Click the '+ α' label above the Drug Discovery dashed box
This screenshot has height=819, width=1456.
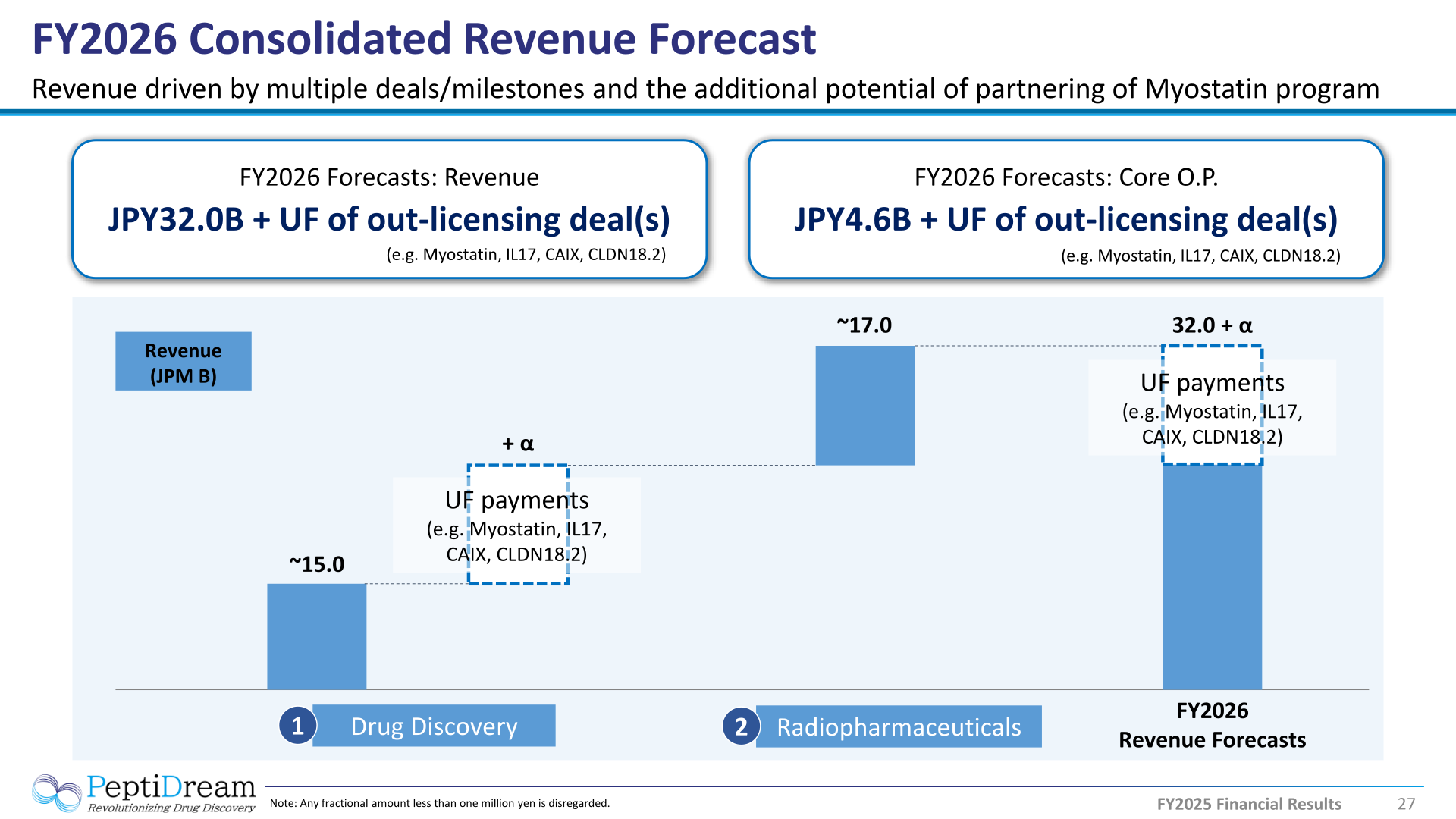[518, 444]
